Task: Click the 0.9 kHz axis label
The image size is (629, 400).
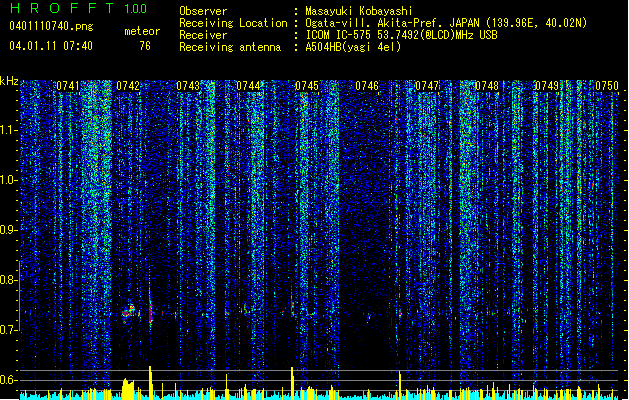Action: pyautogui.click(x=8, y=230)
